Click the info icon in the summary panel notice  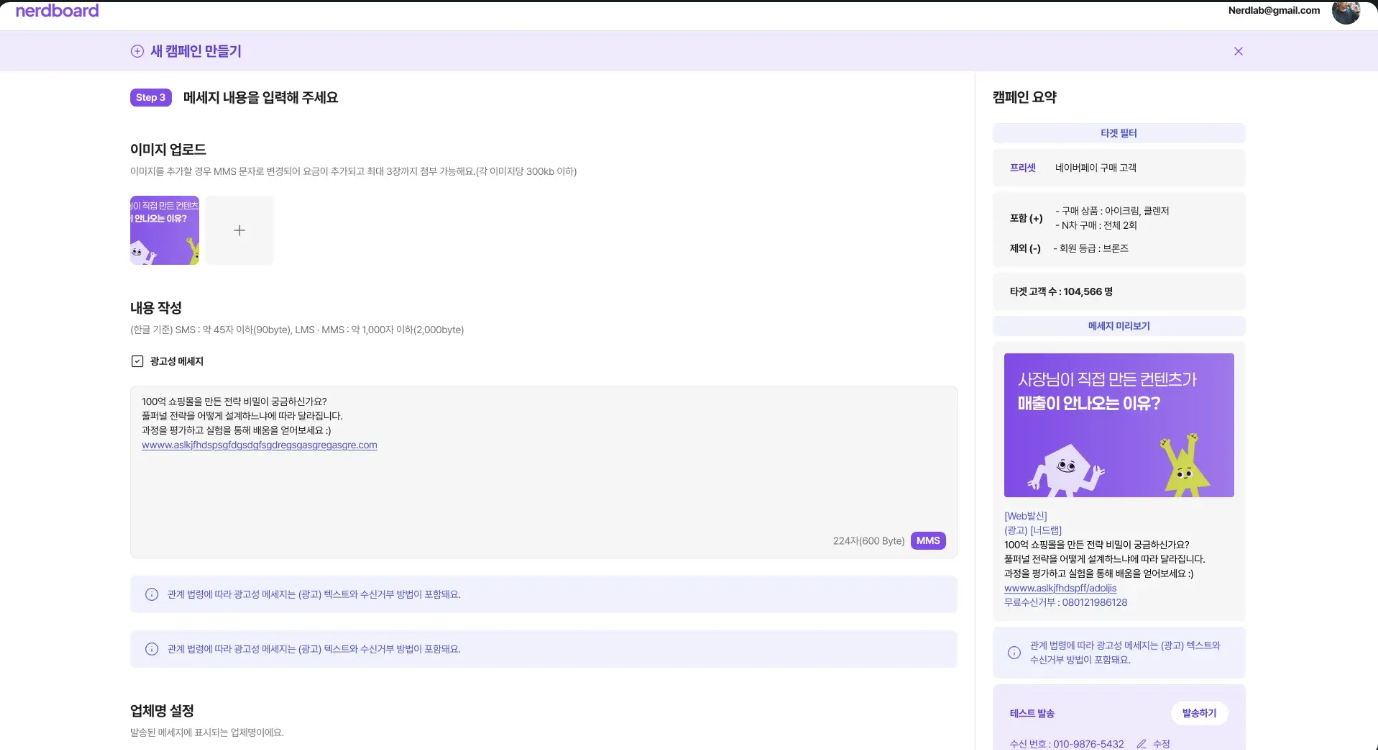[x=1014, y=653]
